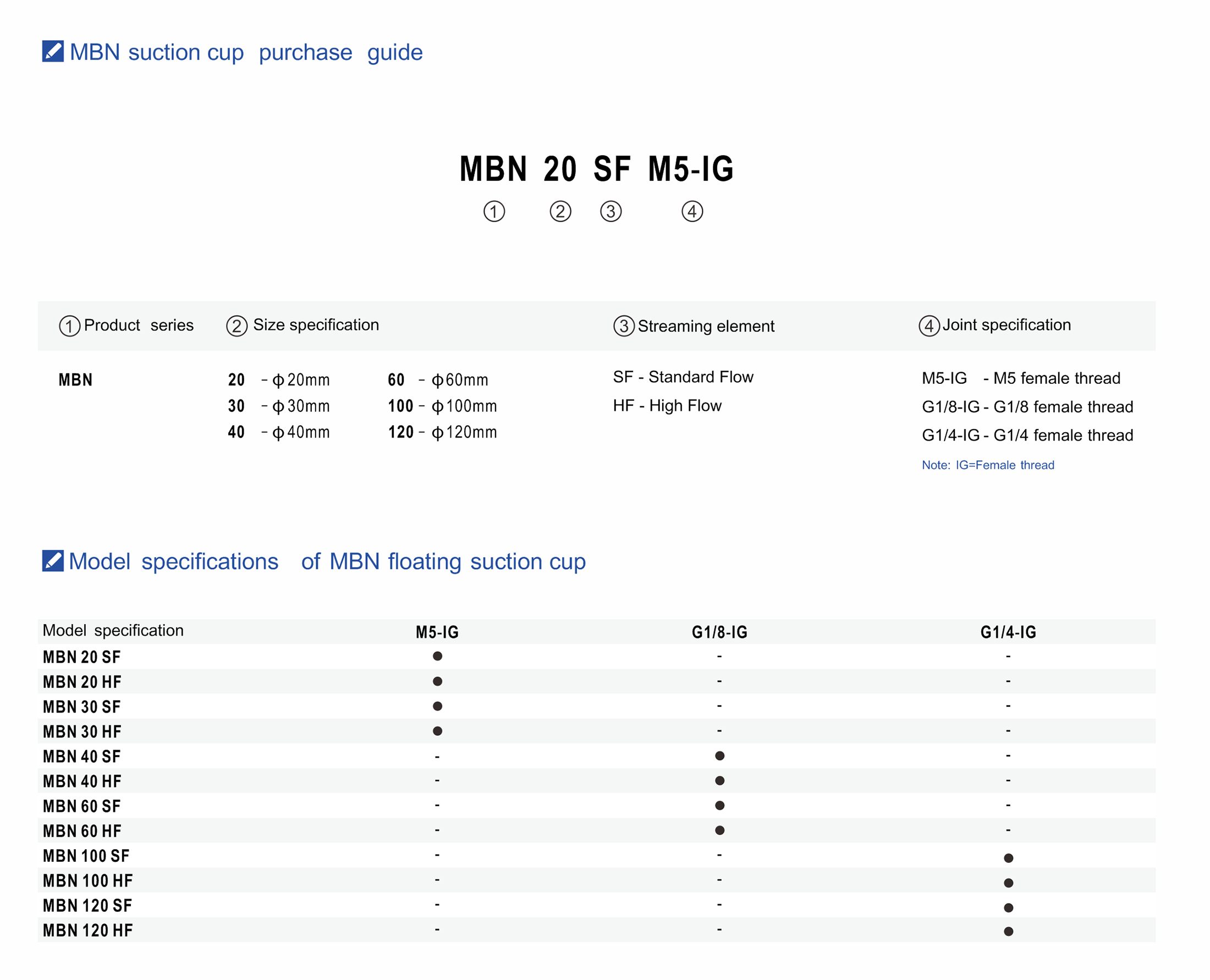Click the M5-IG dot for MBN 20 SF
The image size is (1210, 980).
pyautogui.click(x=437, y=656)
